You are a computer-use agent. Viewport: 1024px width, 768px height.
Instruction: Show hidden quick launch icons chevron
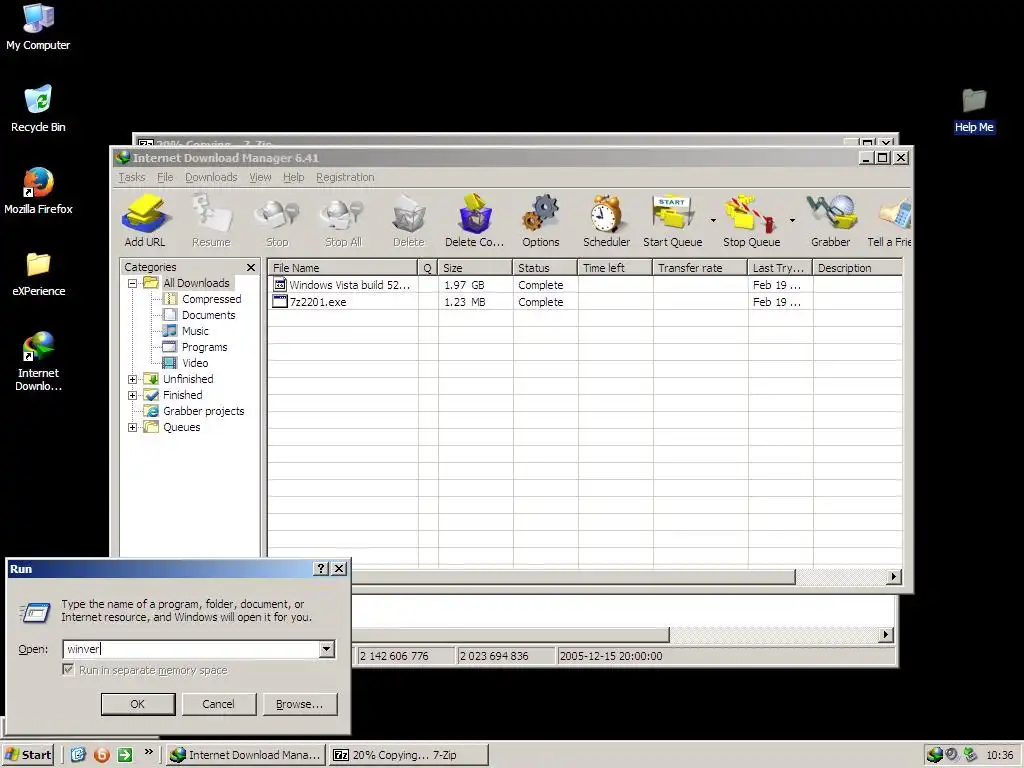coord(149,752)
